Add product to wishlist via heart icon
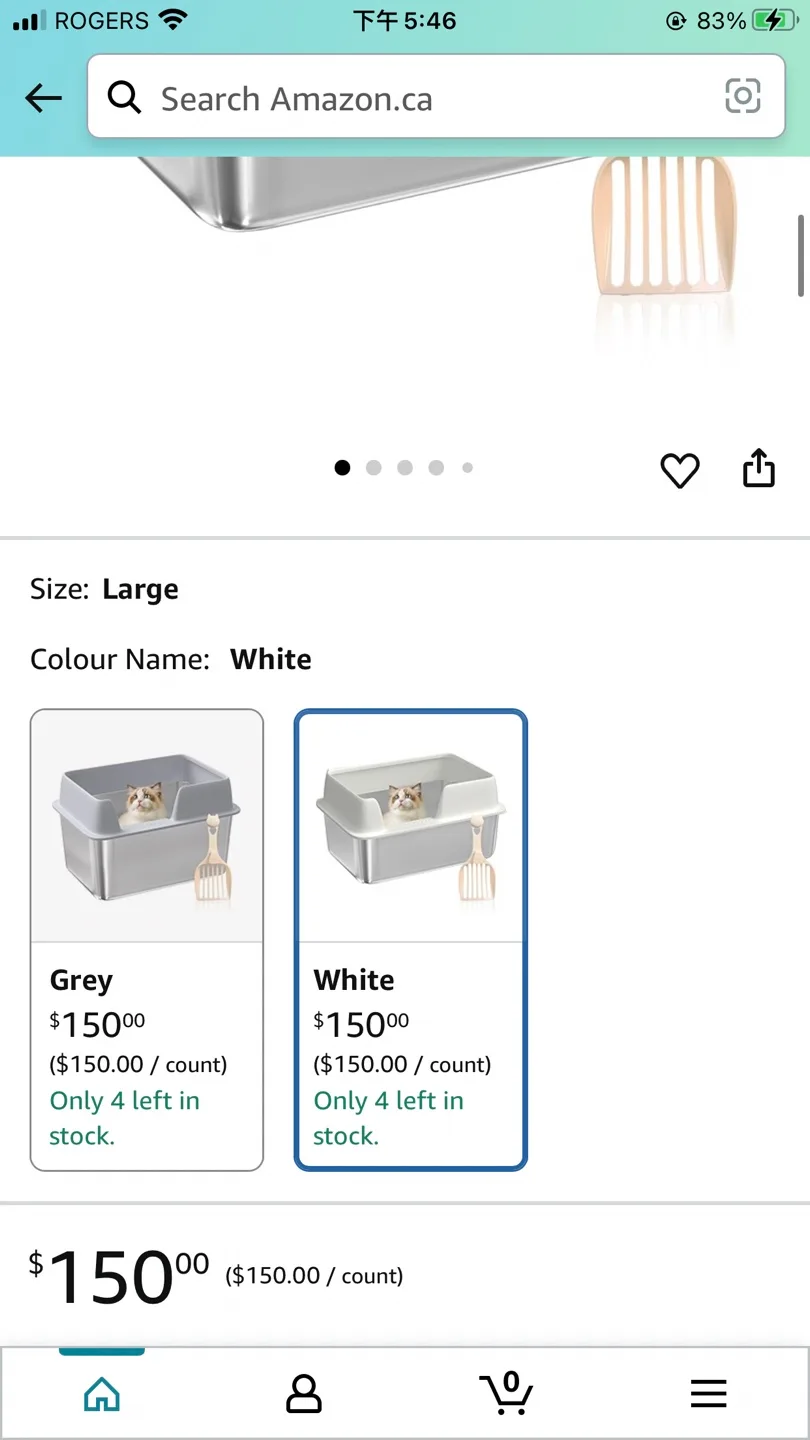Screen dimensions: 810x1440 click(680, 470)
